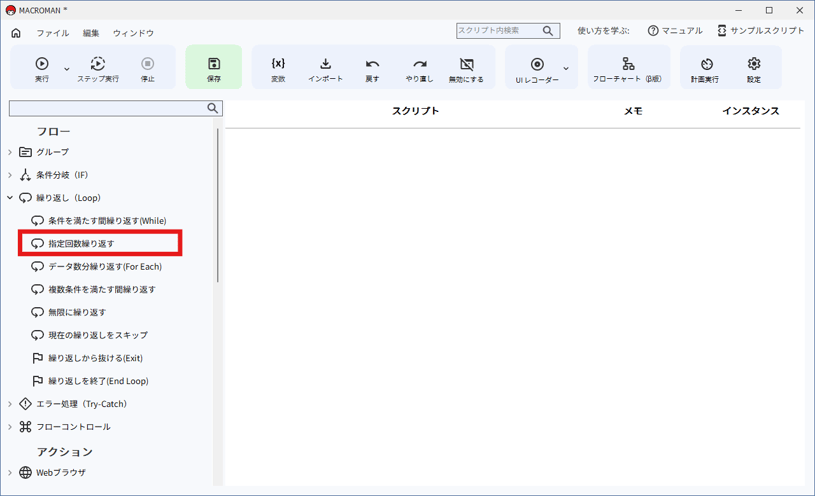Open the マニュアル link

(x=675, y=31)
